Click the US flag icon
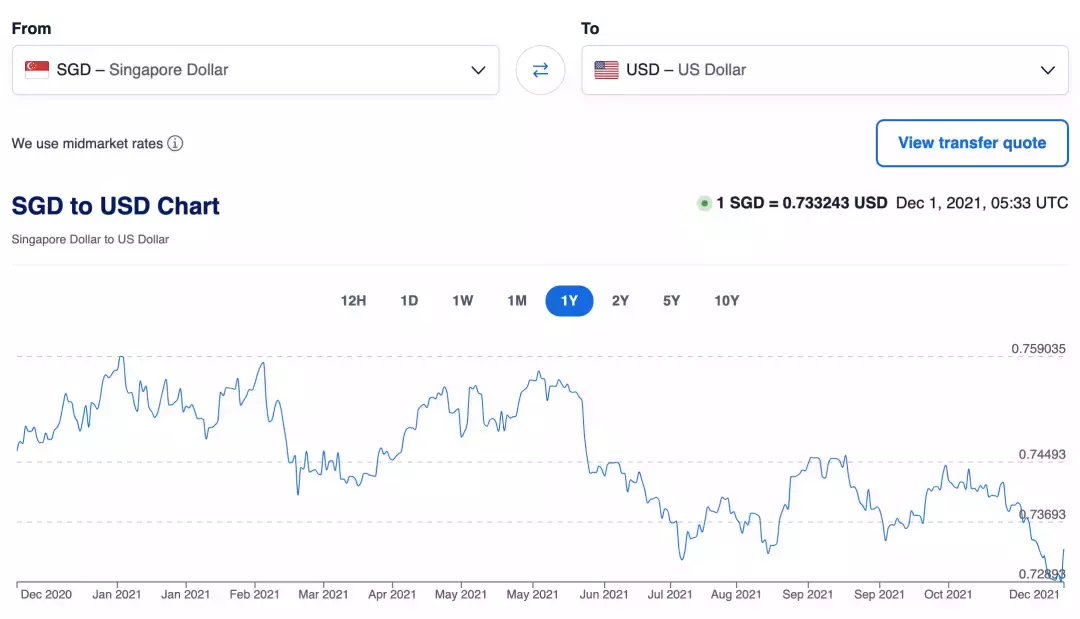This screenshot has width=1080, height=619. [x=606, y=70]
